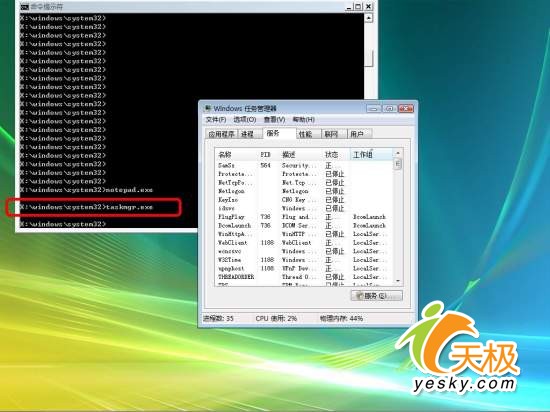Select the NetTcpPo... service name
This screenshot has width=550, height=412.
click(235, 182)
